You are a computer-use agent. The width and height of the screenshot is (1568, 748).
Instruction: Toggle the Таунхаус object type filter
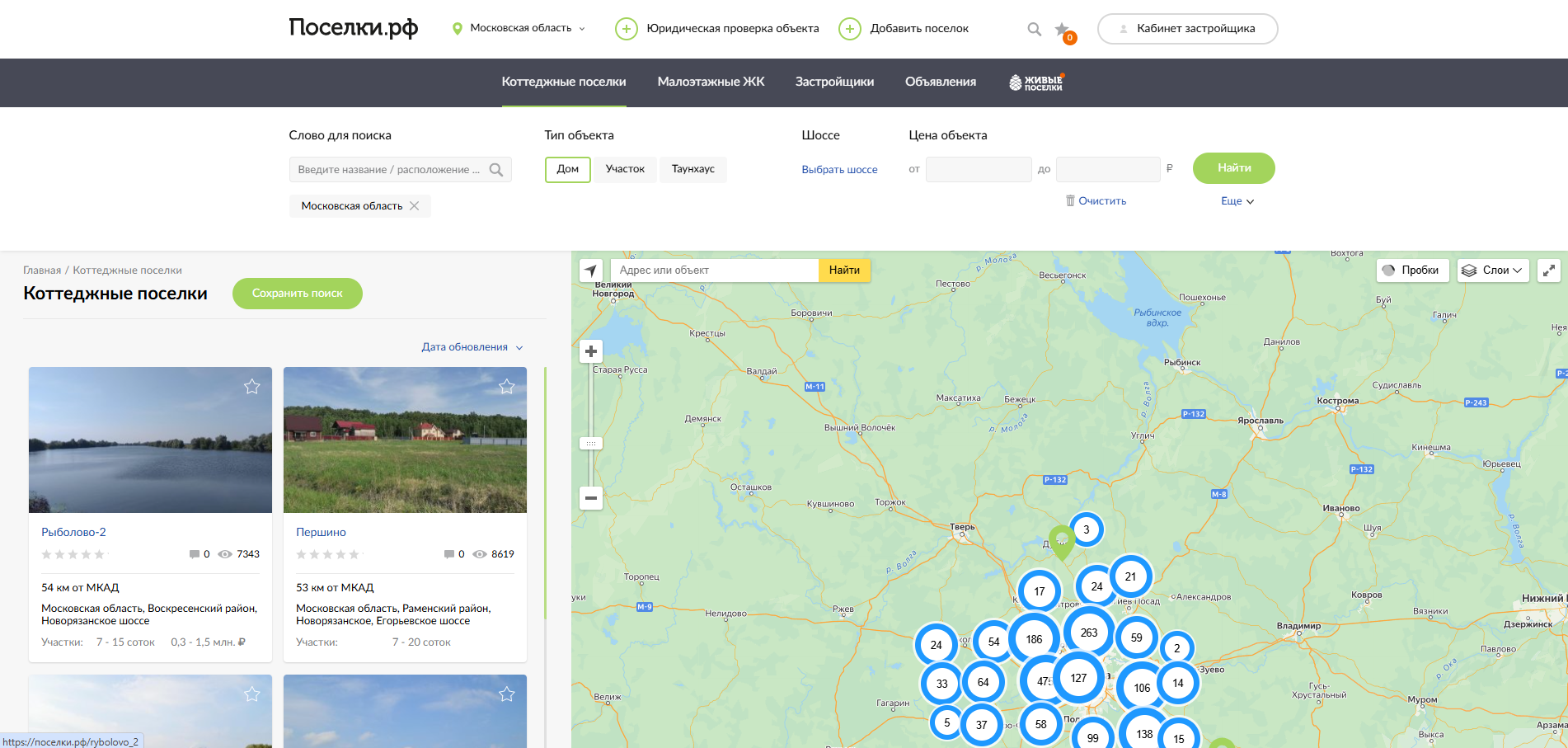click(x=693, y=169)
